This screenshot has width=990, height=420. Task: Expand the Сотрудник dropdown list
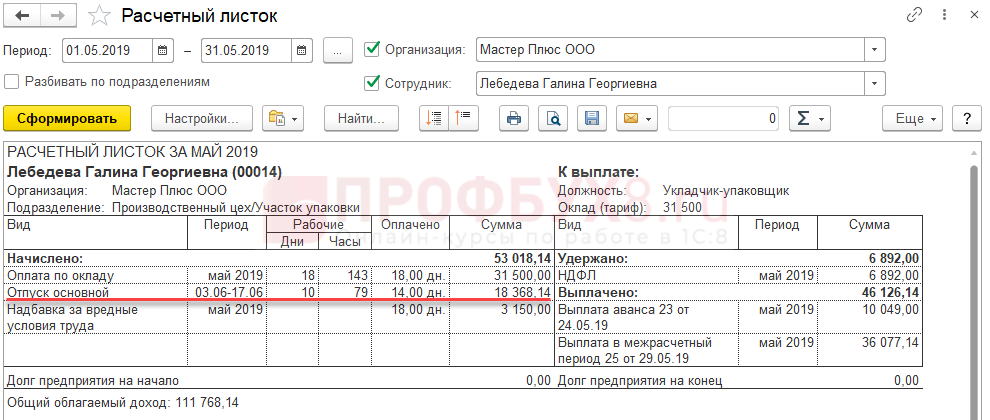click(874, 83)
